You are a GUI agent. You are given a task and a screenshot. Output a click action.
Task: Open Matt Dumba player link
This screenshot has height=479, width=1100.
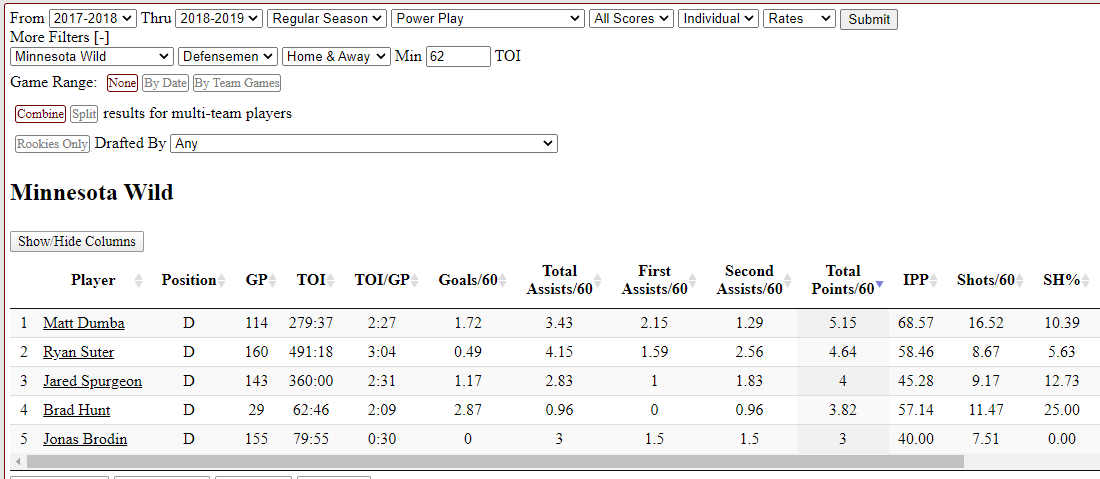[84, 323]
